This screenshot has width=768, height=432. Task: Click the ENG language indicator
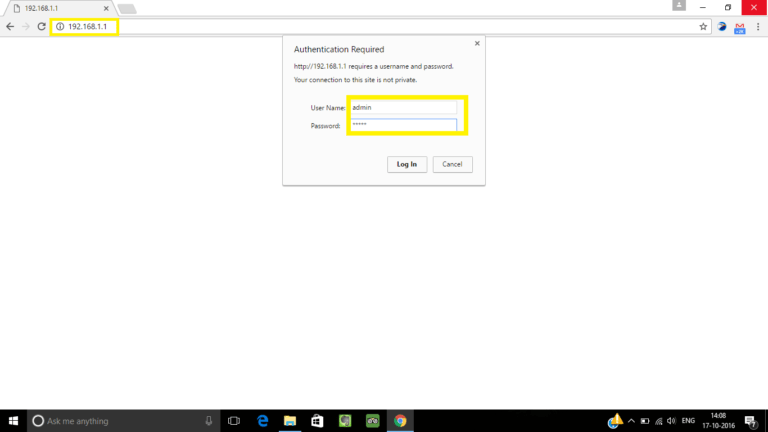click(x=688, y=421)
